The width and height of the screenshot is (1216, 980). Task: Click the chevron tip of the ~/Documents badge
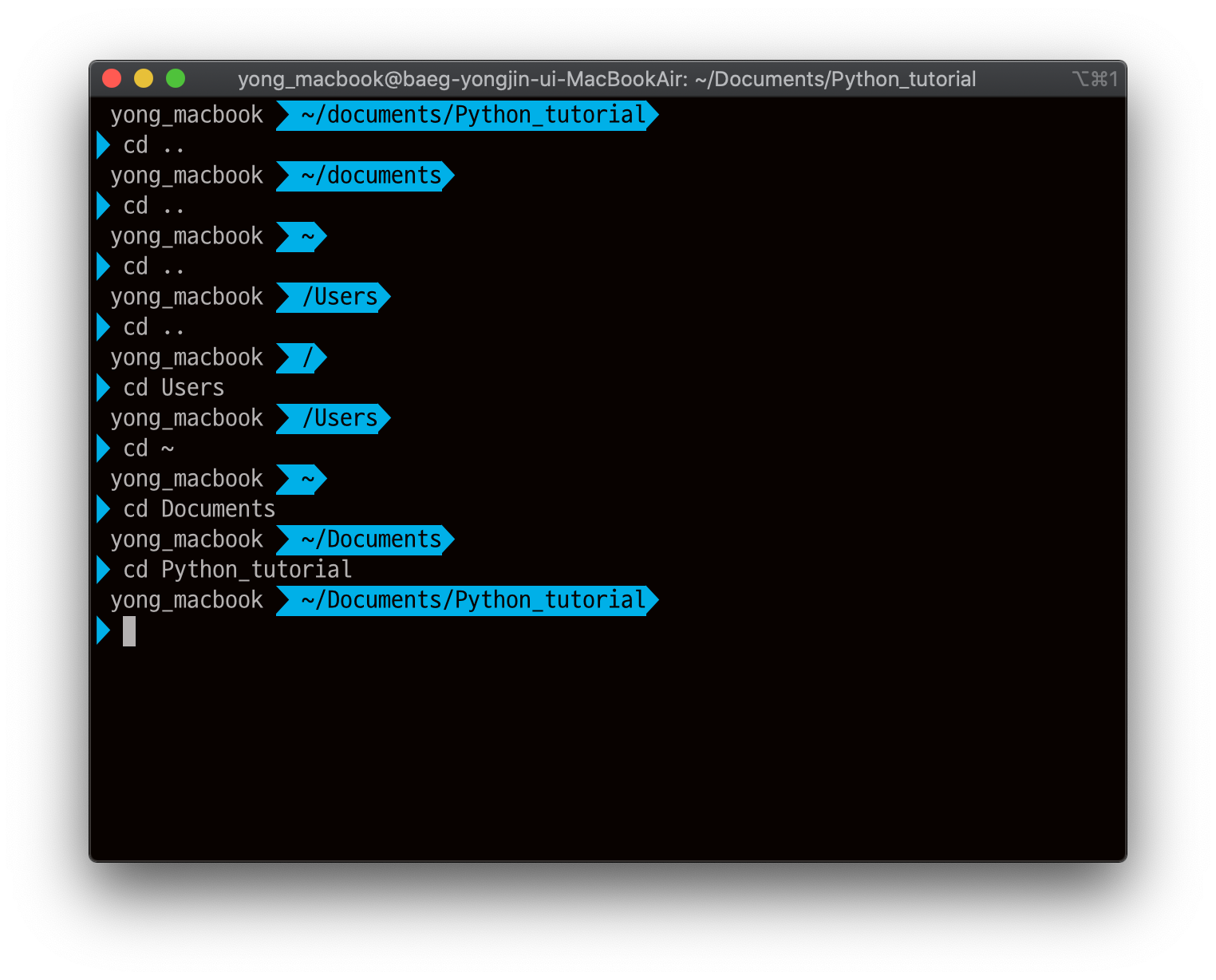448,539
